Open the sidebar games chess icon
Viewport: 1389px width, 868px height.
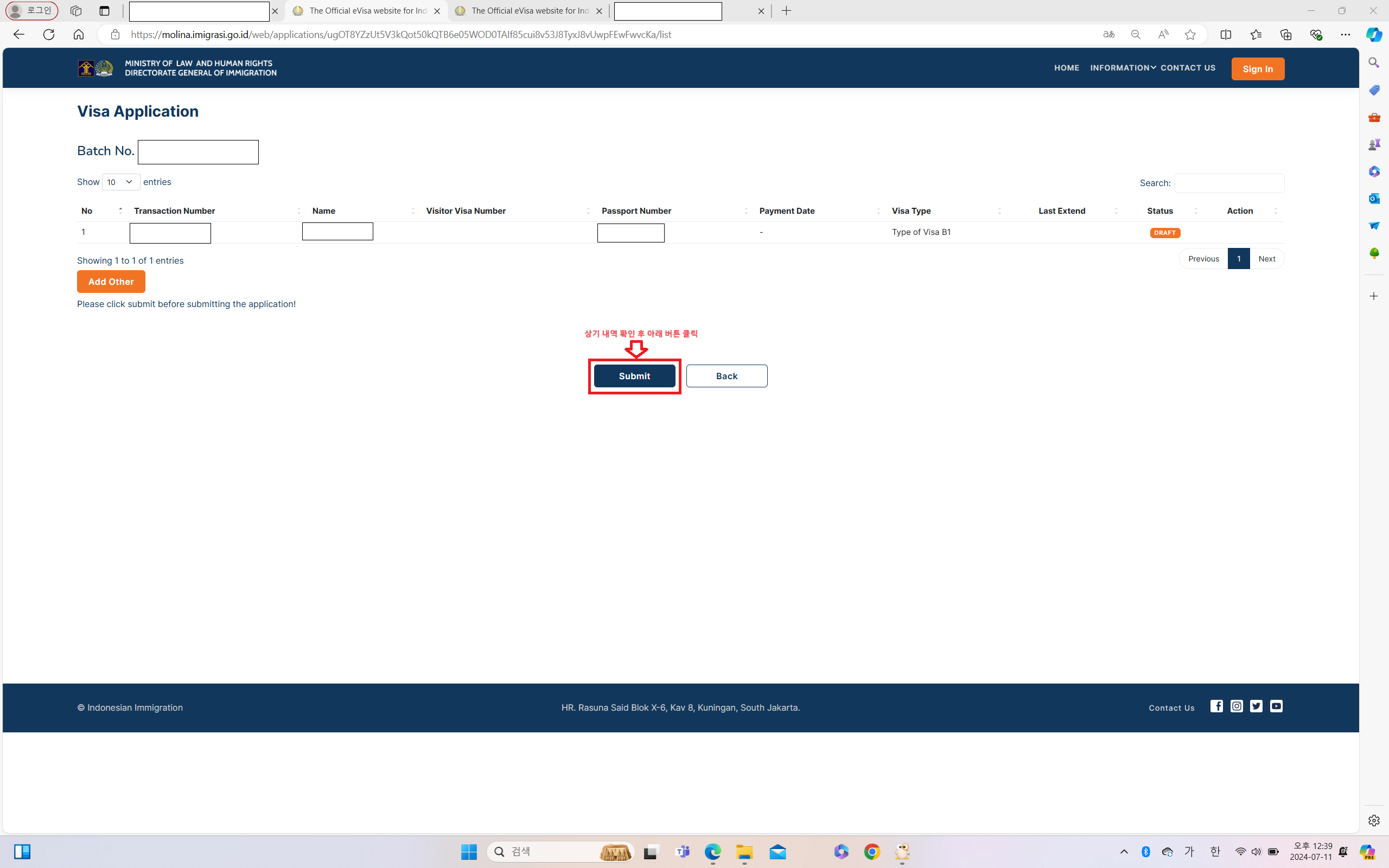(x=1374, y=144)
